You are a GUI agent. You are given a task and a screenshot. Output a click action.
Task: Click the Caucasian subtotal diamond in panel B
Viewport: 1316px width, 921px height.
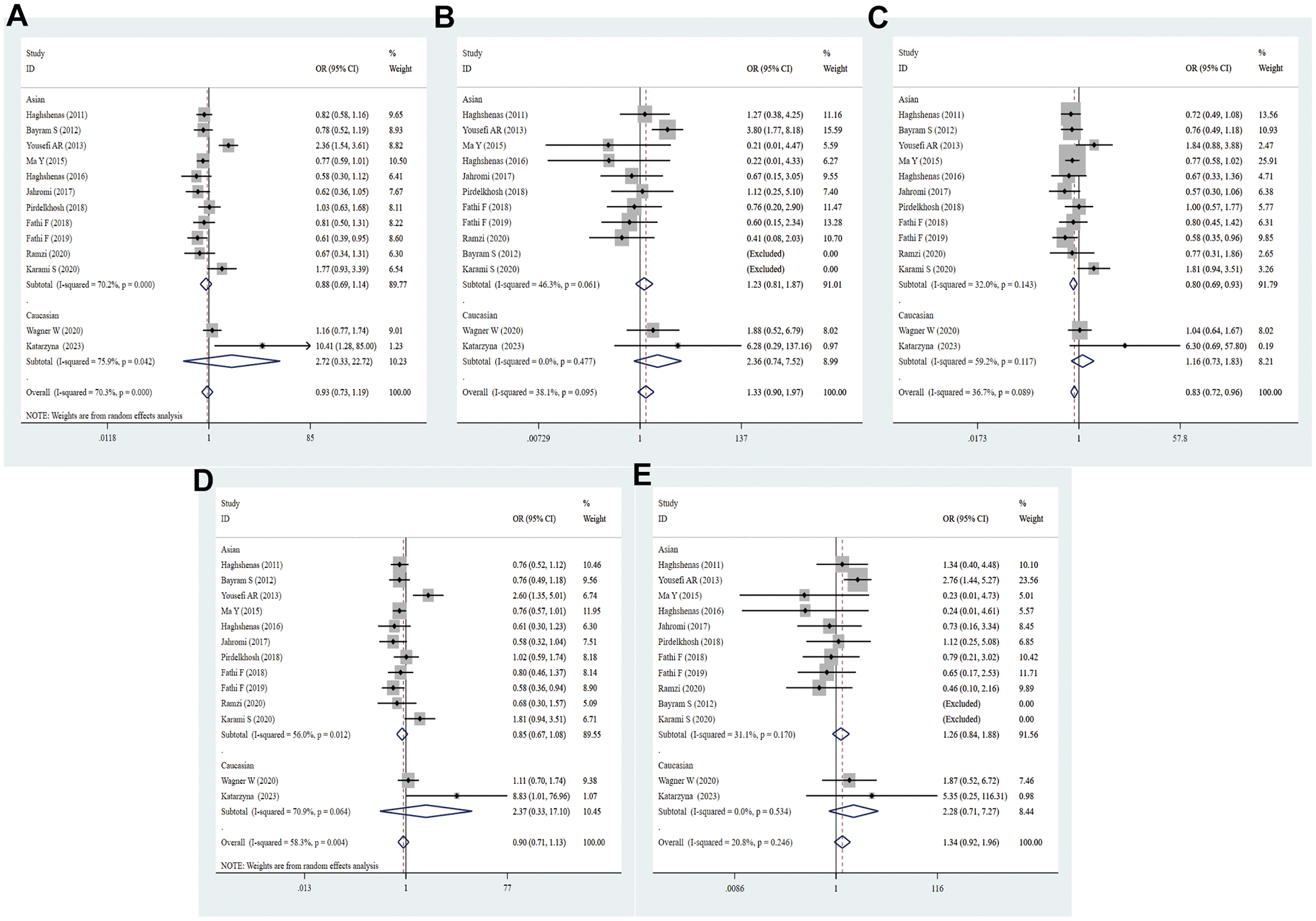click(657, 361)
